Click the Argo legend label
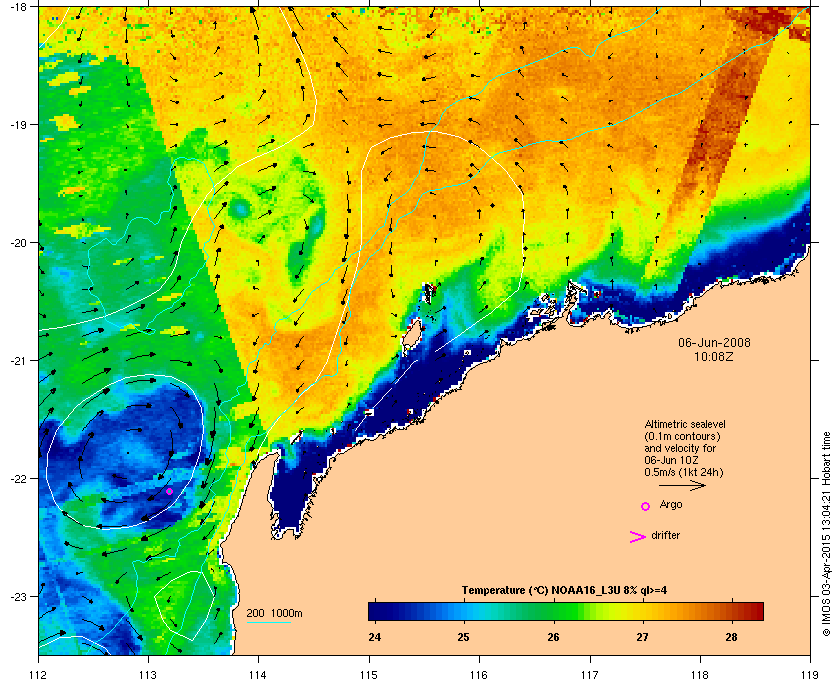 671,505
